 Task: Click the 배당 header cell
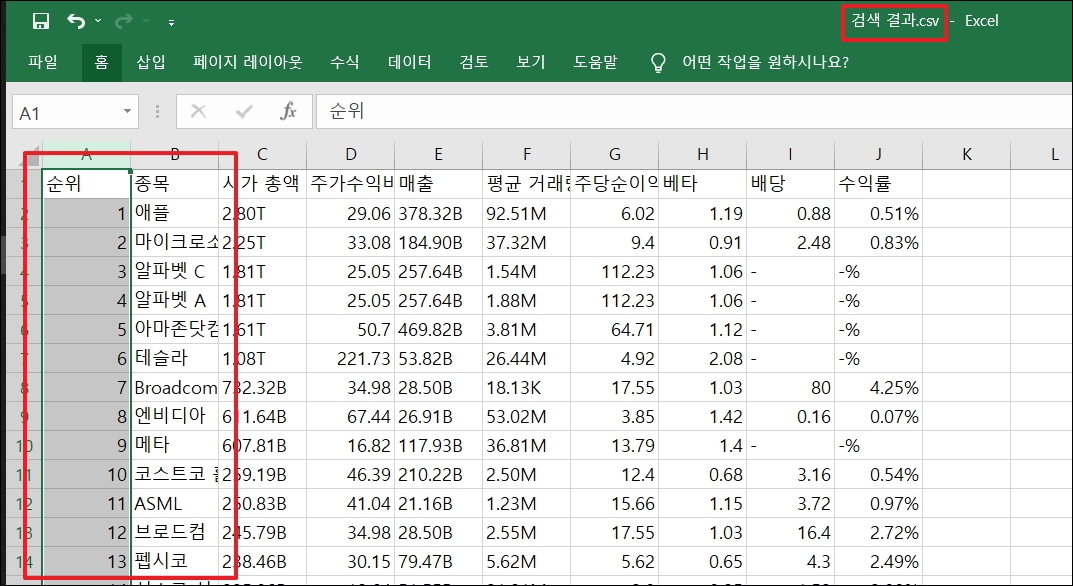coord(790,183)
